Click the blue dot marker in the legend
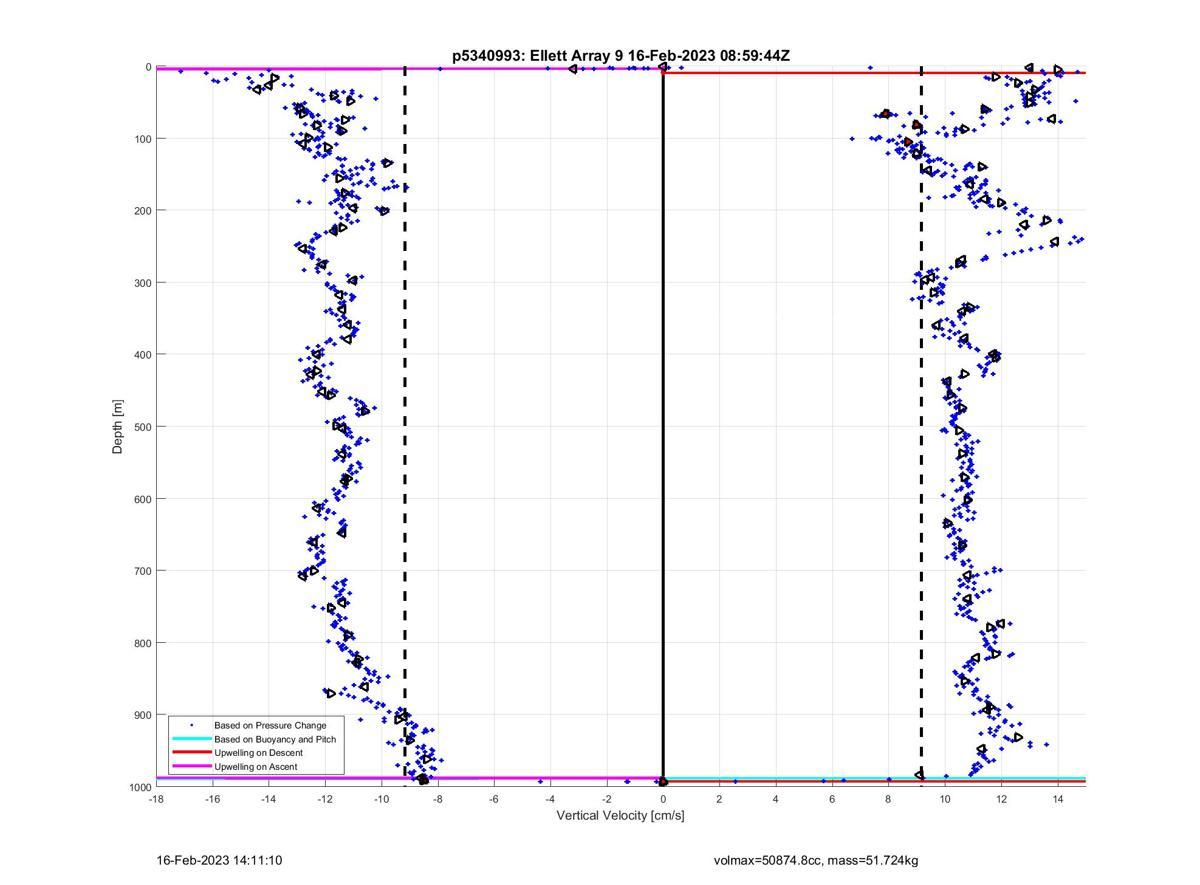The image size is (1200, 885). 191,725
